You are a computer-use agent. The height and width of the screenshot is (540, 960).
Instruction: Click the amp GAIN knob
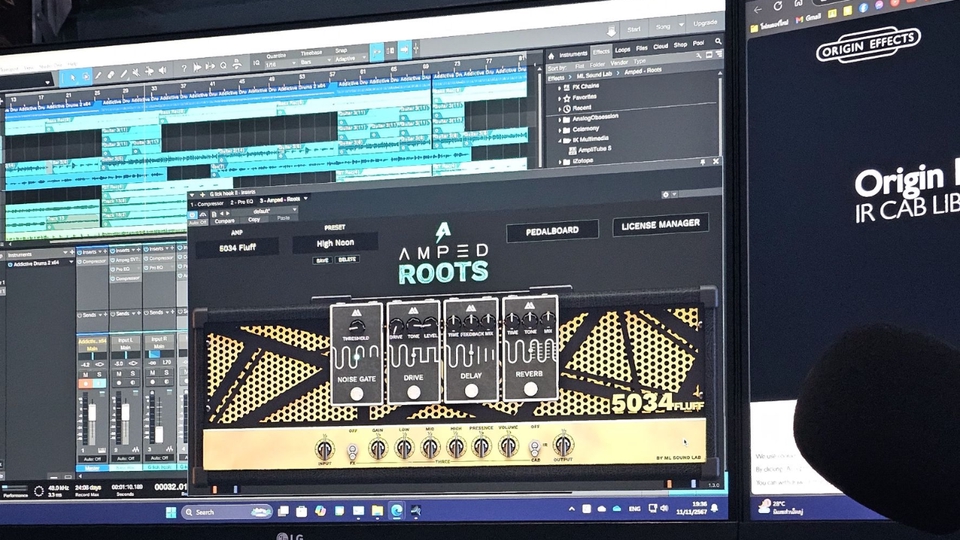[378, 449]
